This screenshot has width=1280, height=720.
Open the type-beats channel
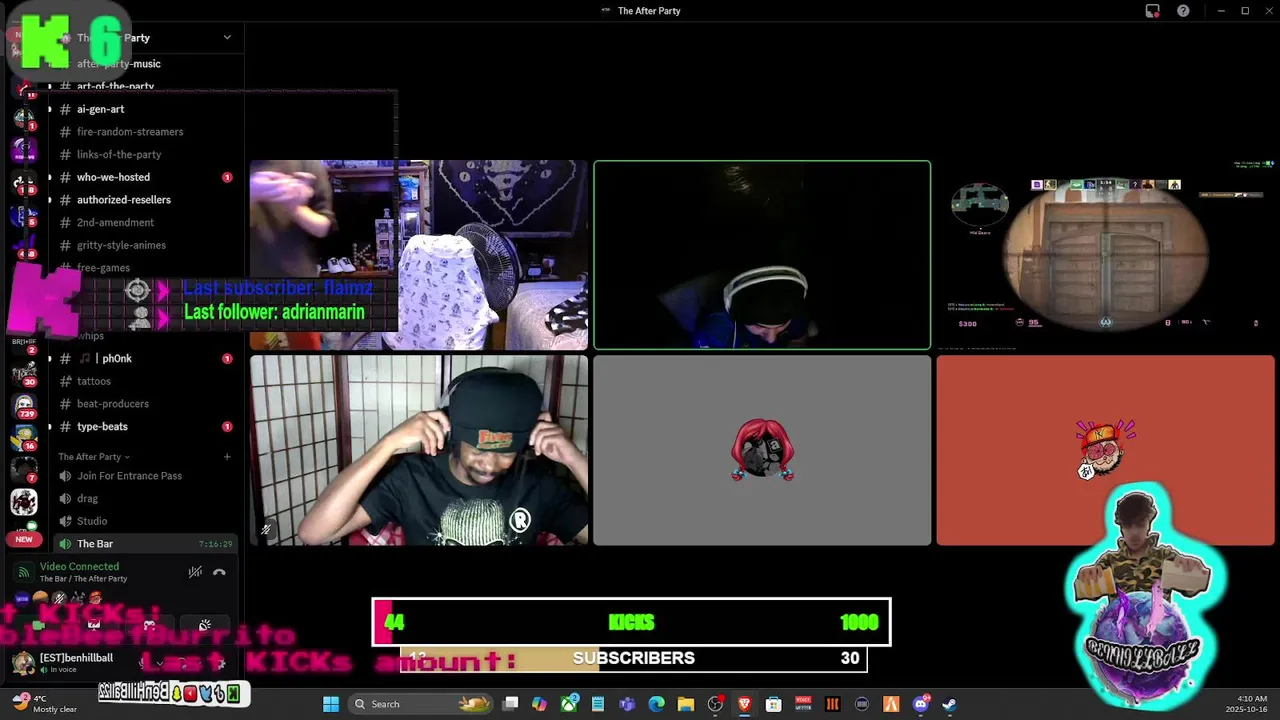point(146,427)
